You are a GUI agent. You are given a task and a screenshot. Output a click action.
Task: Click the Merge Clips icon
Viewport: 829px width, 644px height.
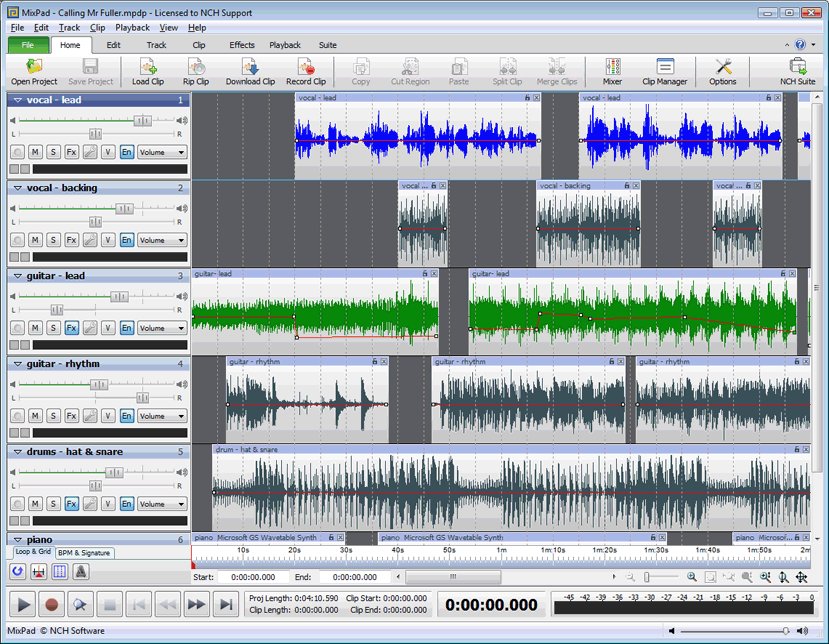point(557,68)
